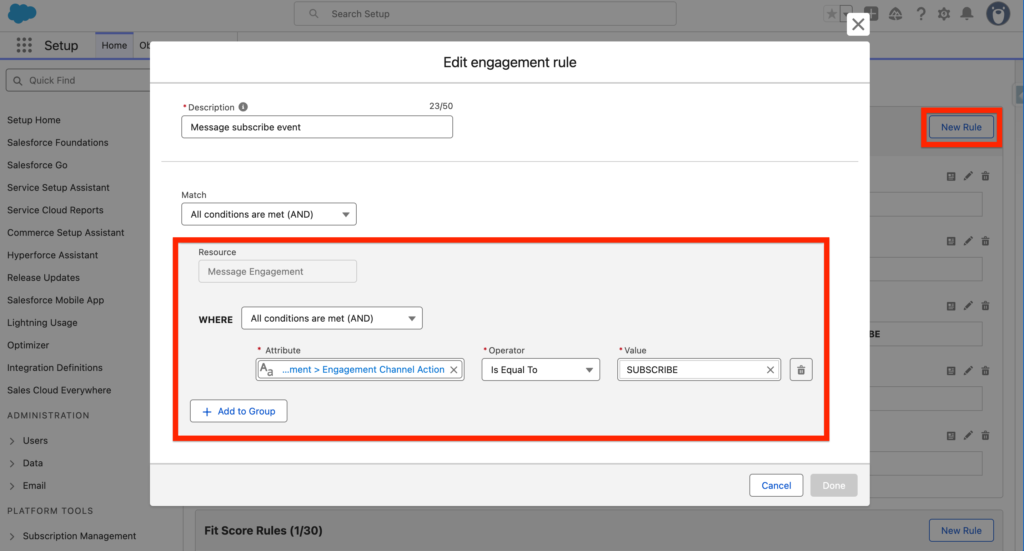Screen dimensions: 1024x551
Task: Switch to the Home tab
Action: pyautogui.click(x=114, y=46)
